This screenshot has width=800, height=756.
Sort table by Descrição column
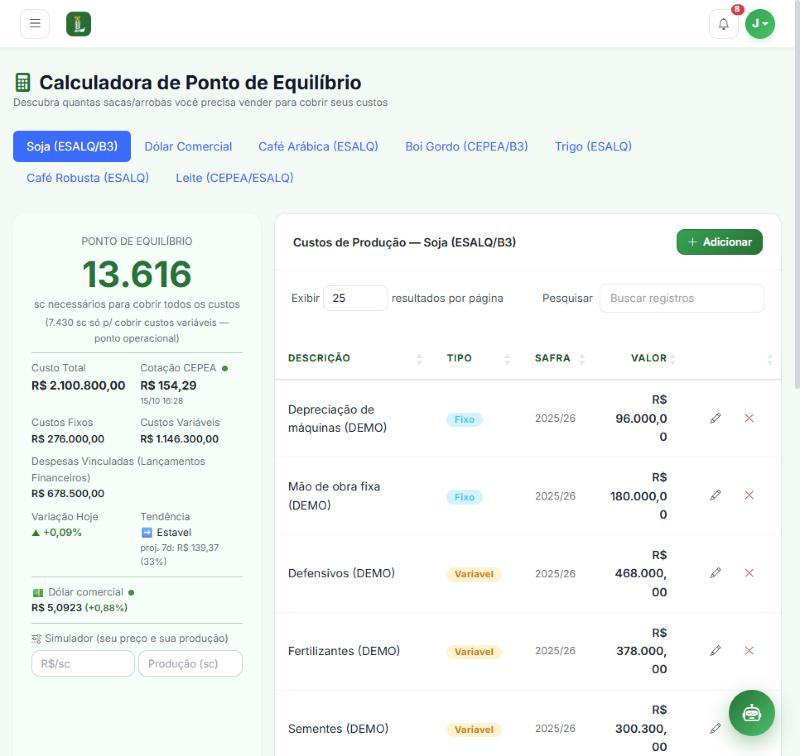click(x=354, y=358)
